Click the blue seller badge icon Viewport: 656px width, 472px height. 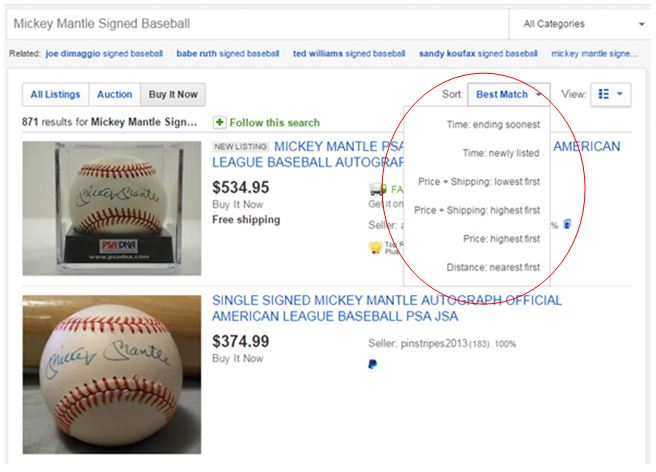567,224
